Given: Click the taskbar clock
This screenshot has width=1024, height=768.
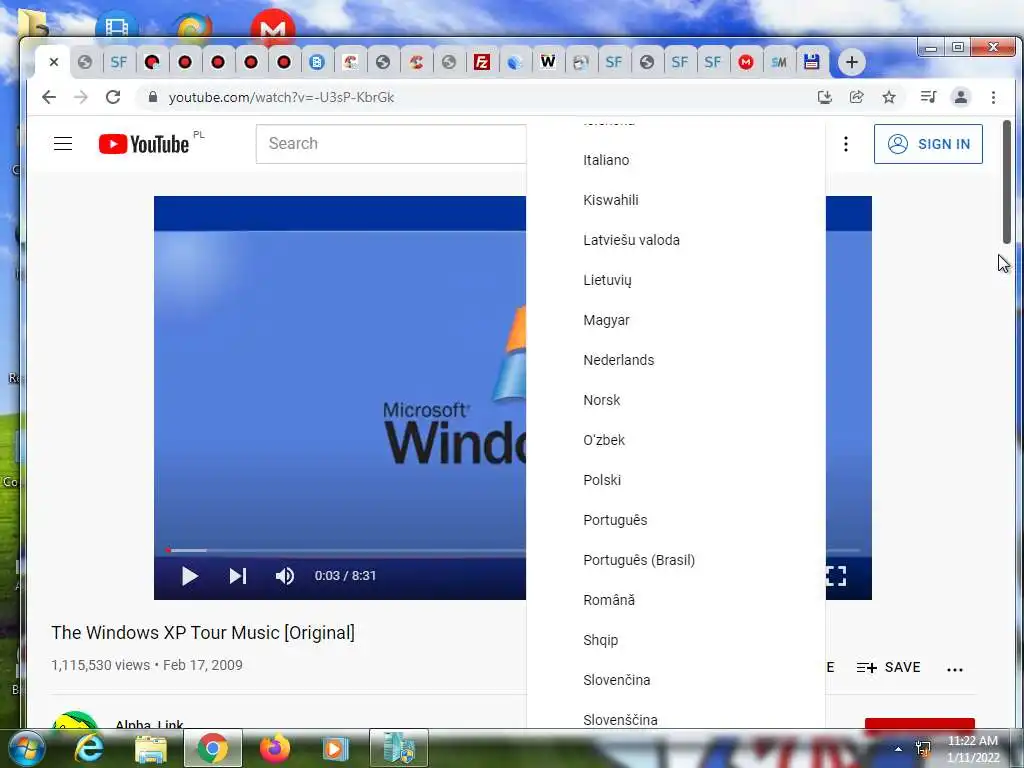Looking at the screenshot, I should click(x=973, y=749).
